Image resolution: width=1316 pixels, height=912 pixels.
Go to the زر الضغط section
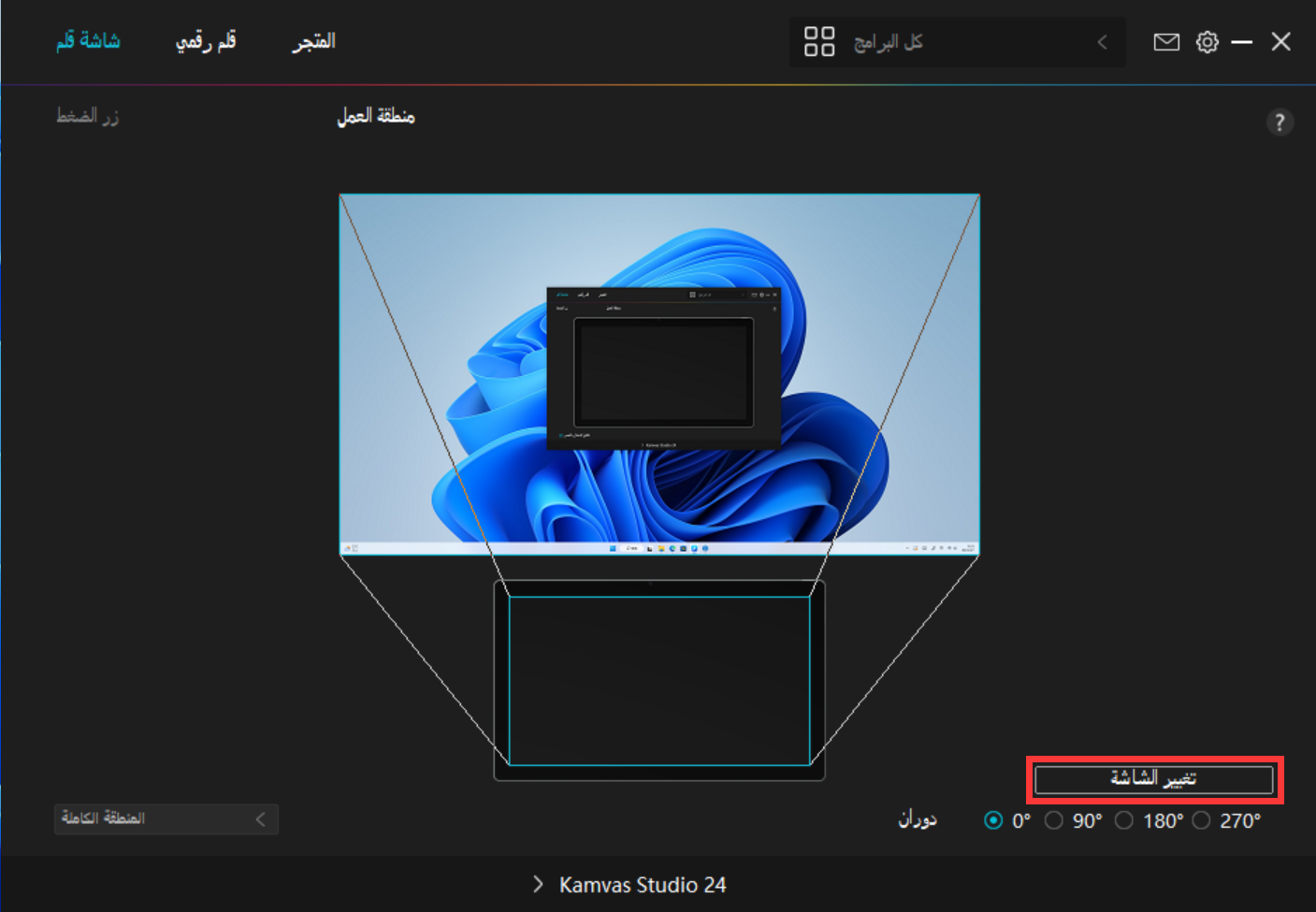(87, 116)
